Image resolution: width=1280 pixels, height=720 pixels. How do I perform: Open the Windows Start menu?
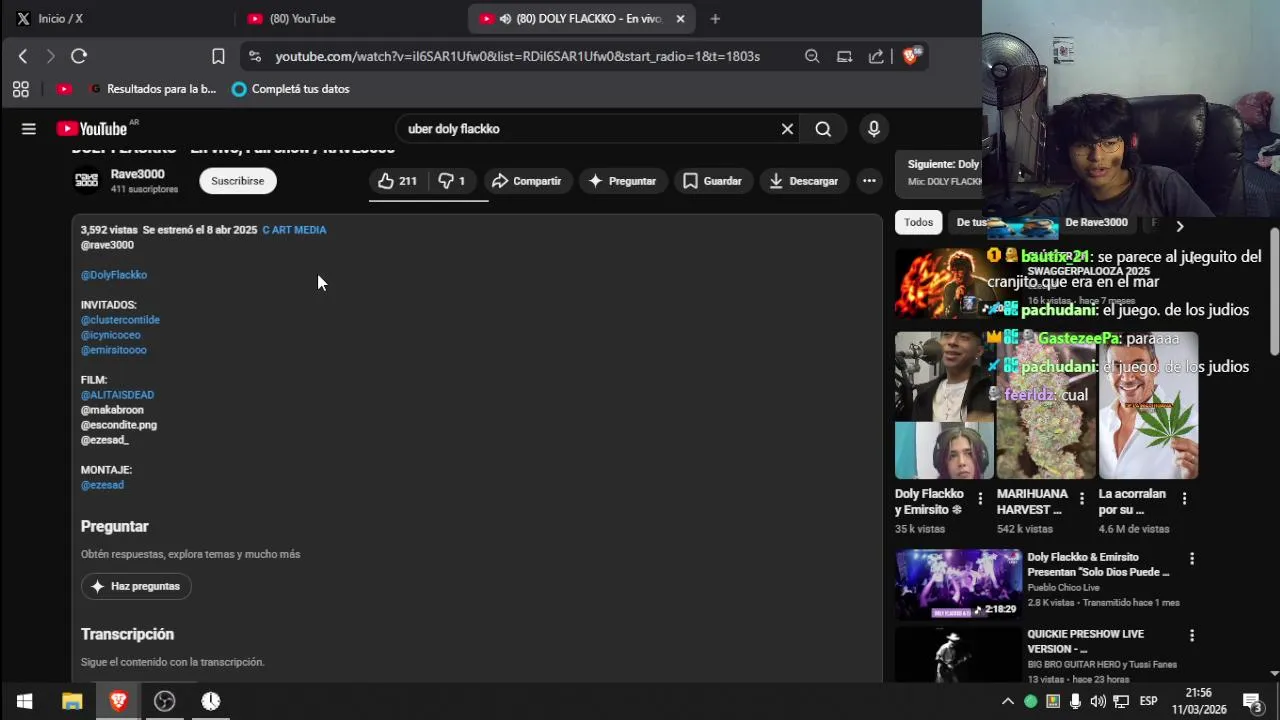(24, 701)
